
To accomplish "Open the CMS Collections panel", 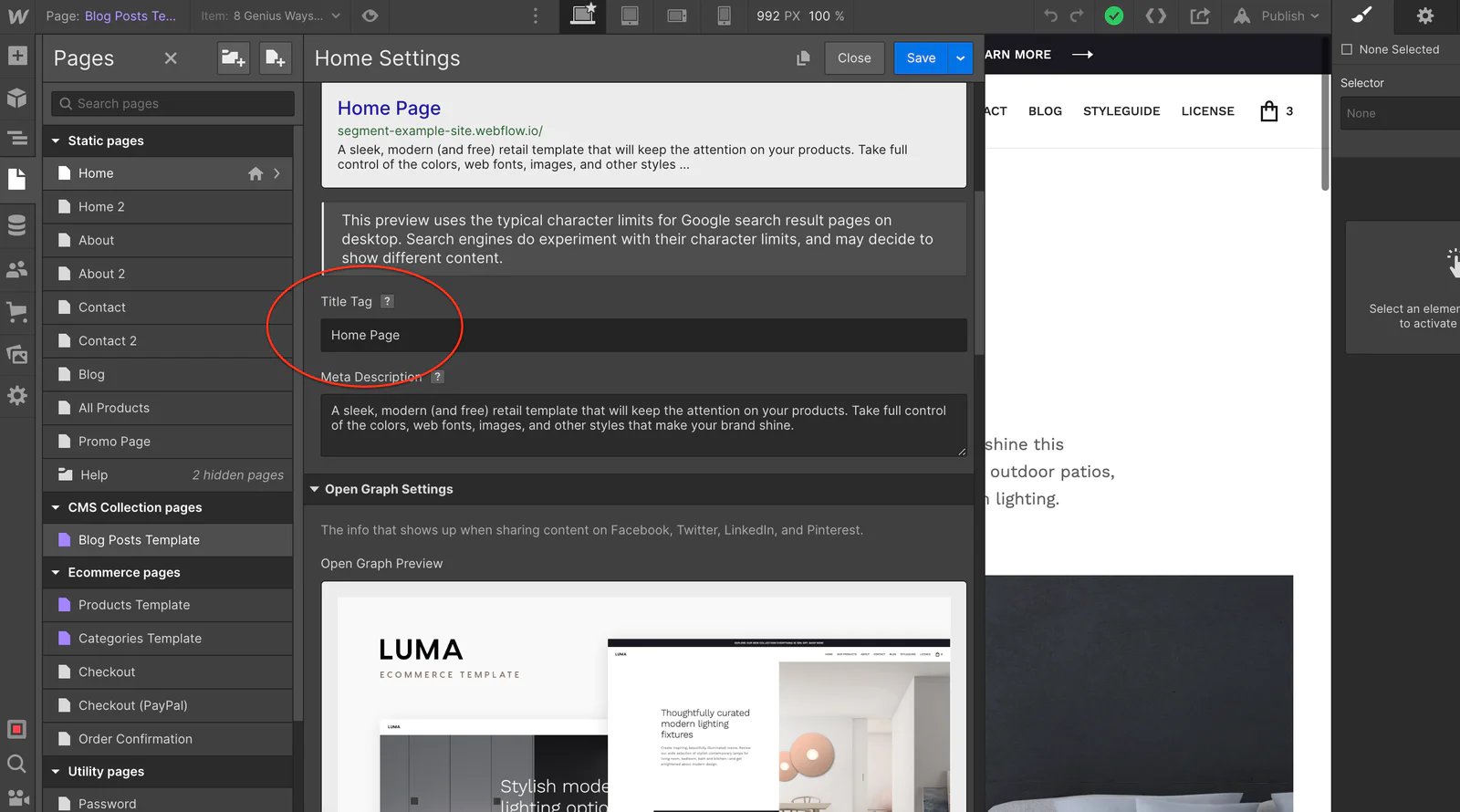I will tap(17, 225).
